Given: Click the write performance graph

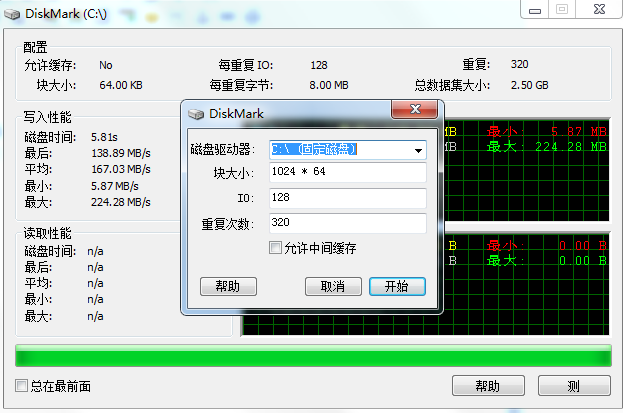Looking at the screenshot, I should [x=526, y=170].
